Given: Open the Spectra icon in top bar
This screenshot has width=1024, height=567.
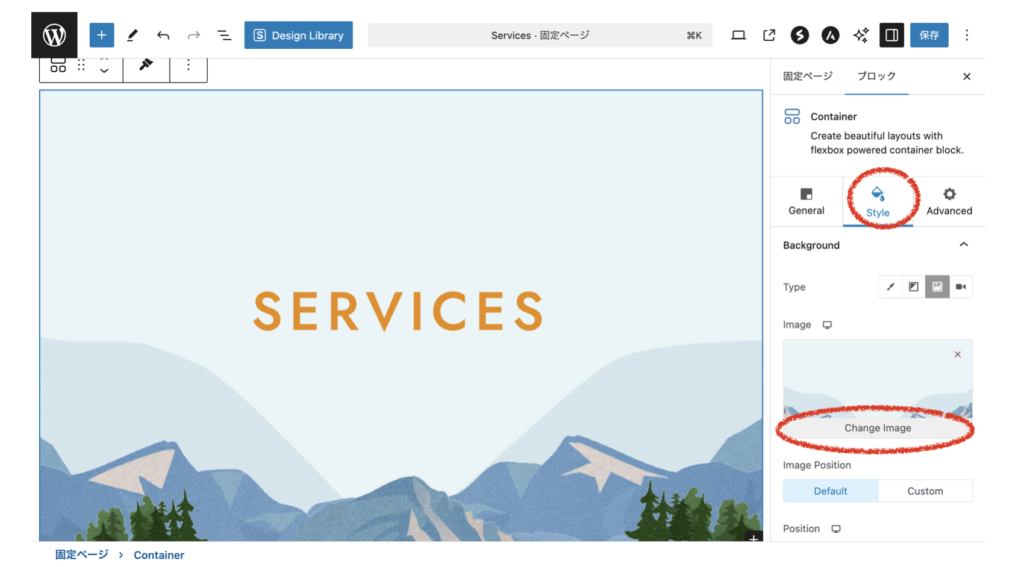Looking at the screenshot, I should pyautogui.click(x=799, y=35).
